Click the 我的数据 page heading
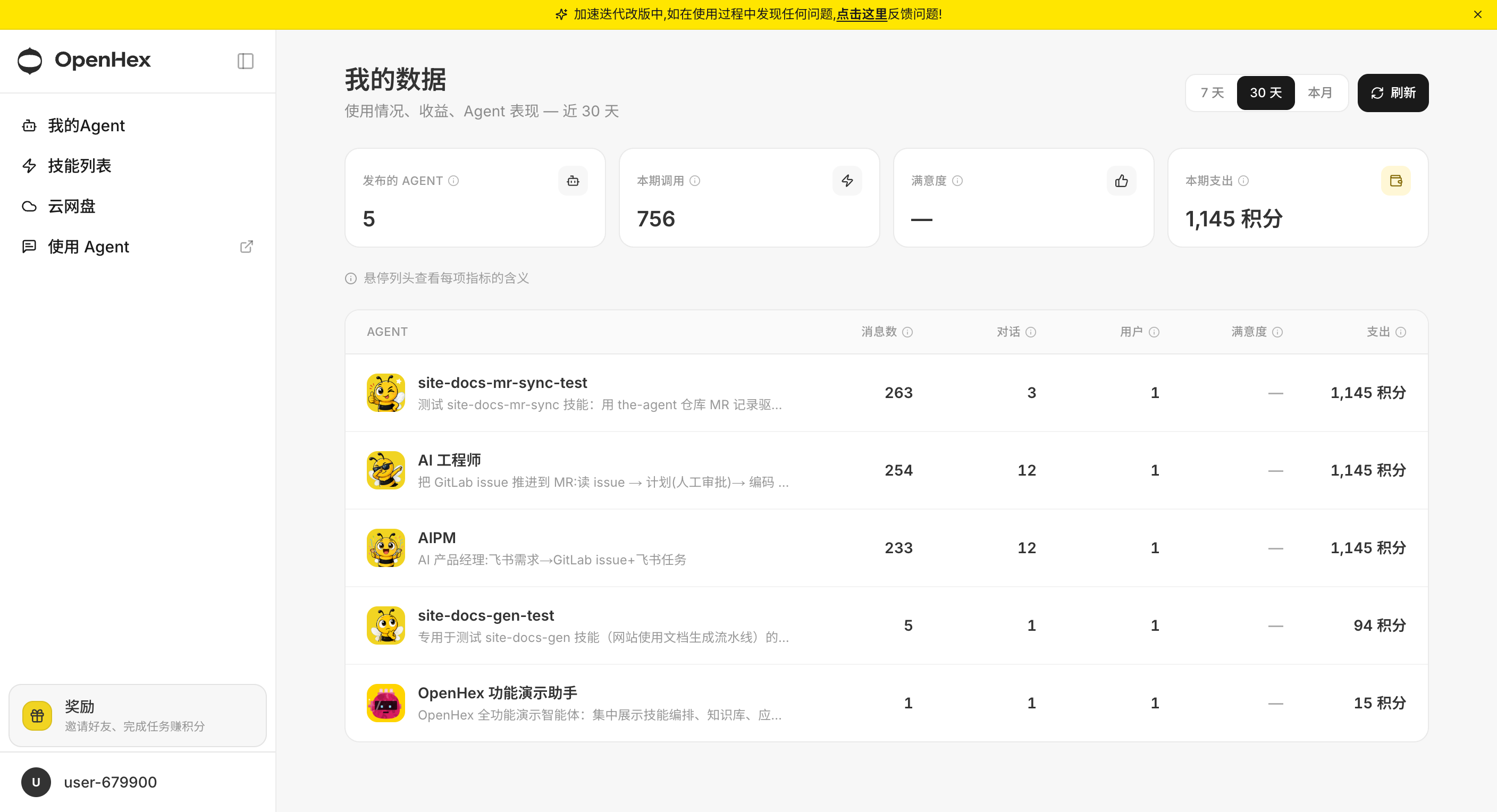 click(x=395, y=79)
